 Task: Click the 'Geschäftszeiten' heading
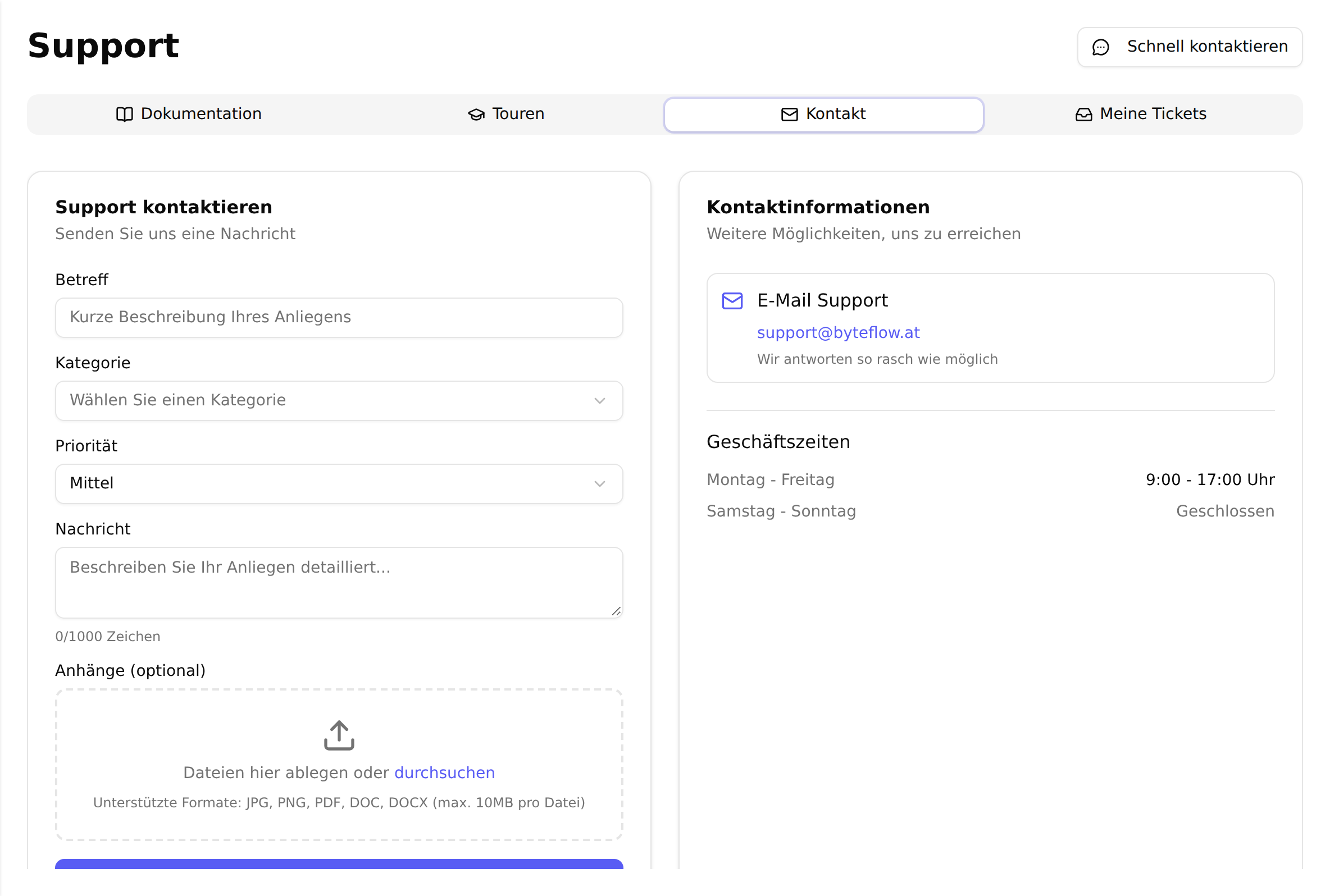(x=778, y=442)
